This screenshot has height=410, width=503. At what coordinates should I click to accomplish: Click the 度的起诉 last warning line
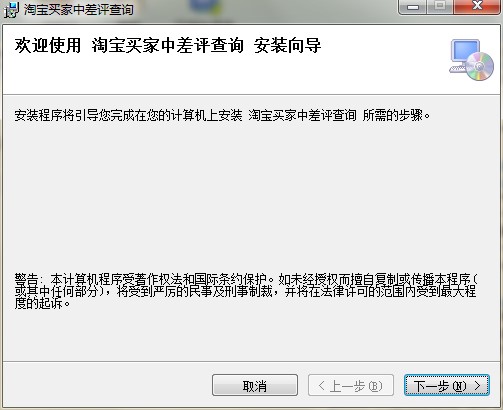(x=42, y=304)
